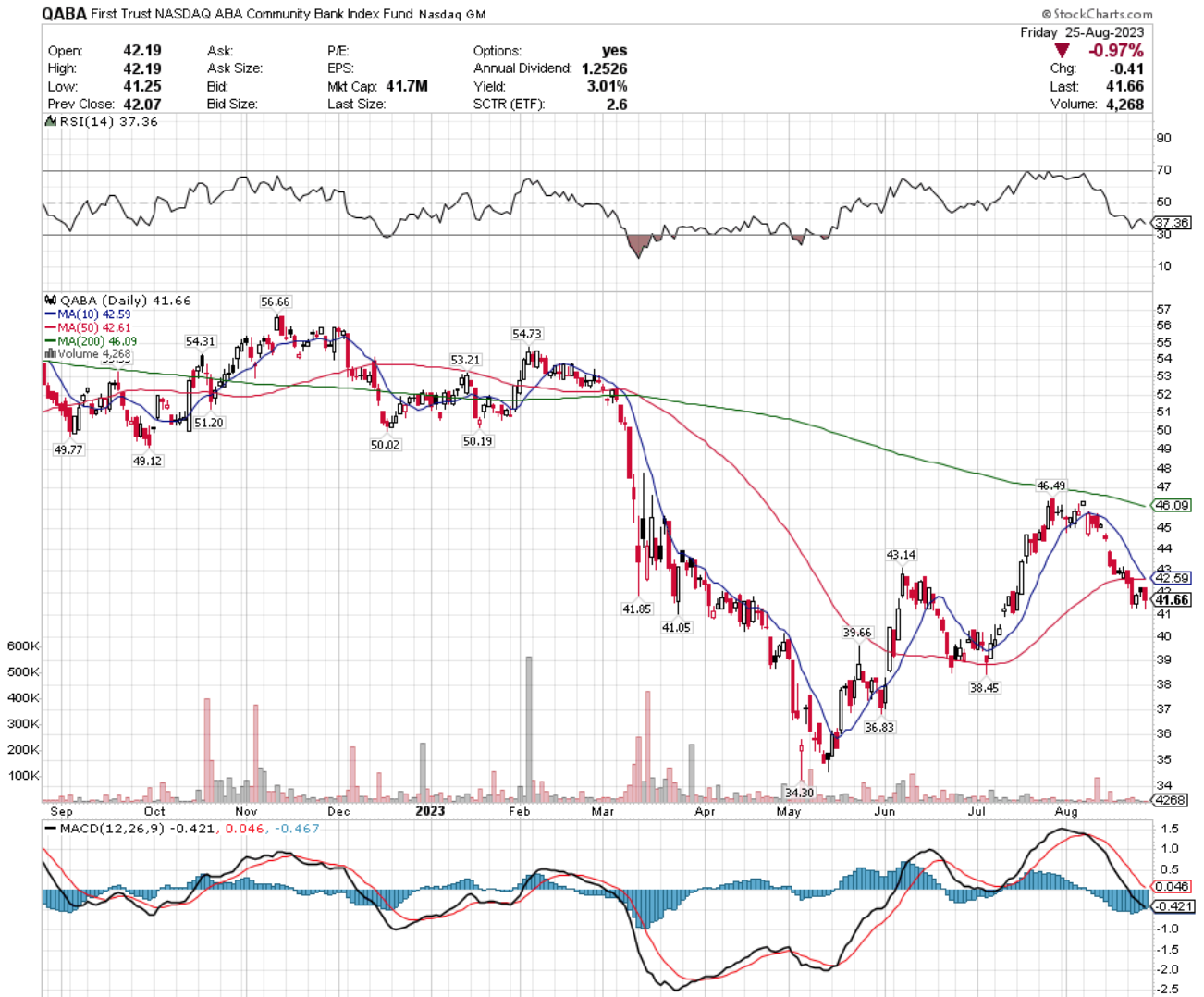The height and width of the screenshot is (997, 1204).
Task: Click the RSI axis value tag 37.36
Action: [1173, 223]
